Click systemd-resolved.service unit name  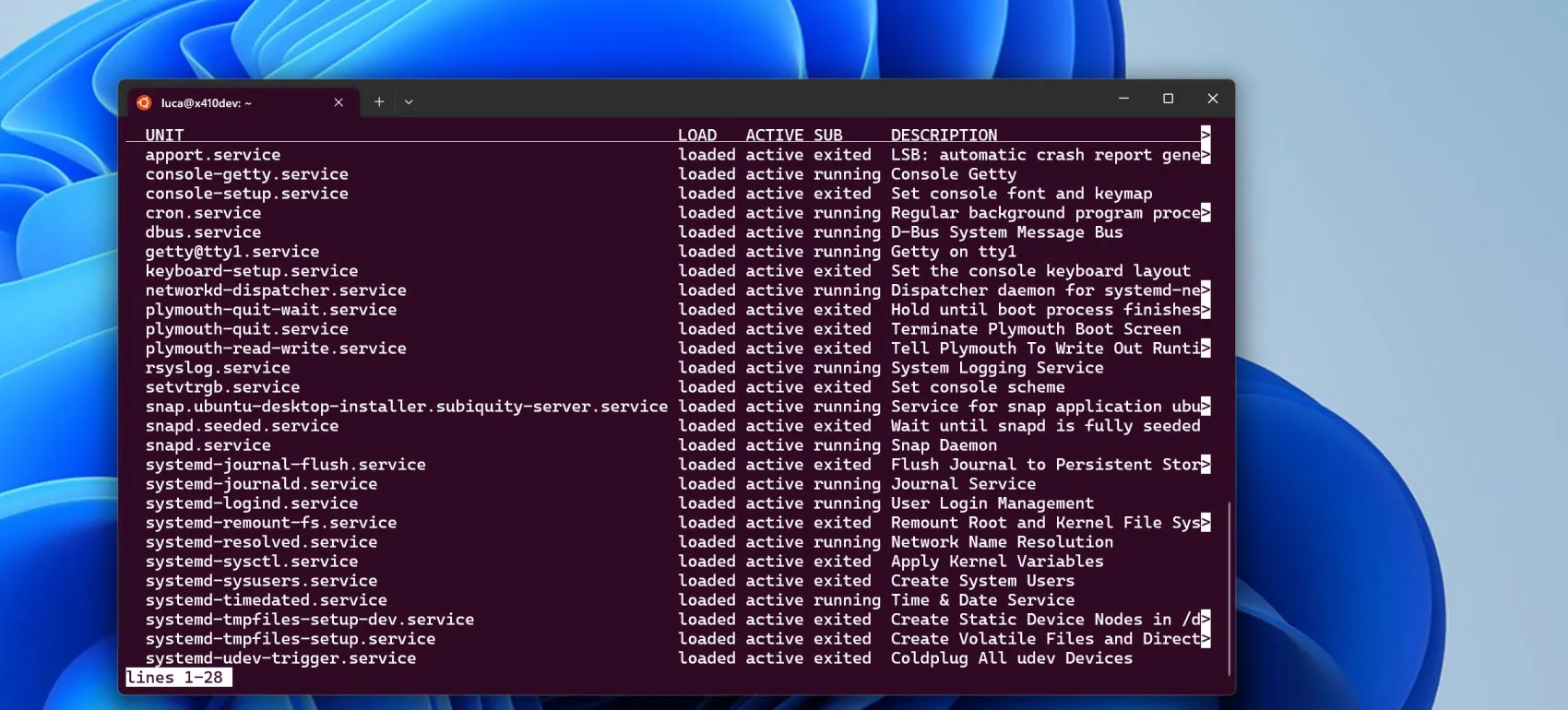pos(261,542)
